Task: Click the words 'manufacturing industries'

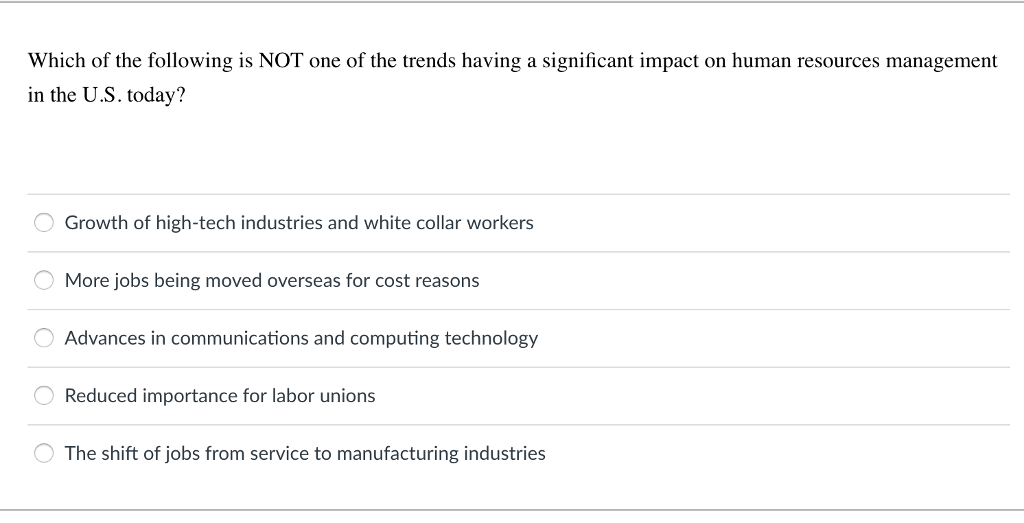Action: 441,454
